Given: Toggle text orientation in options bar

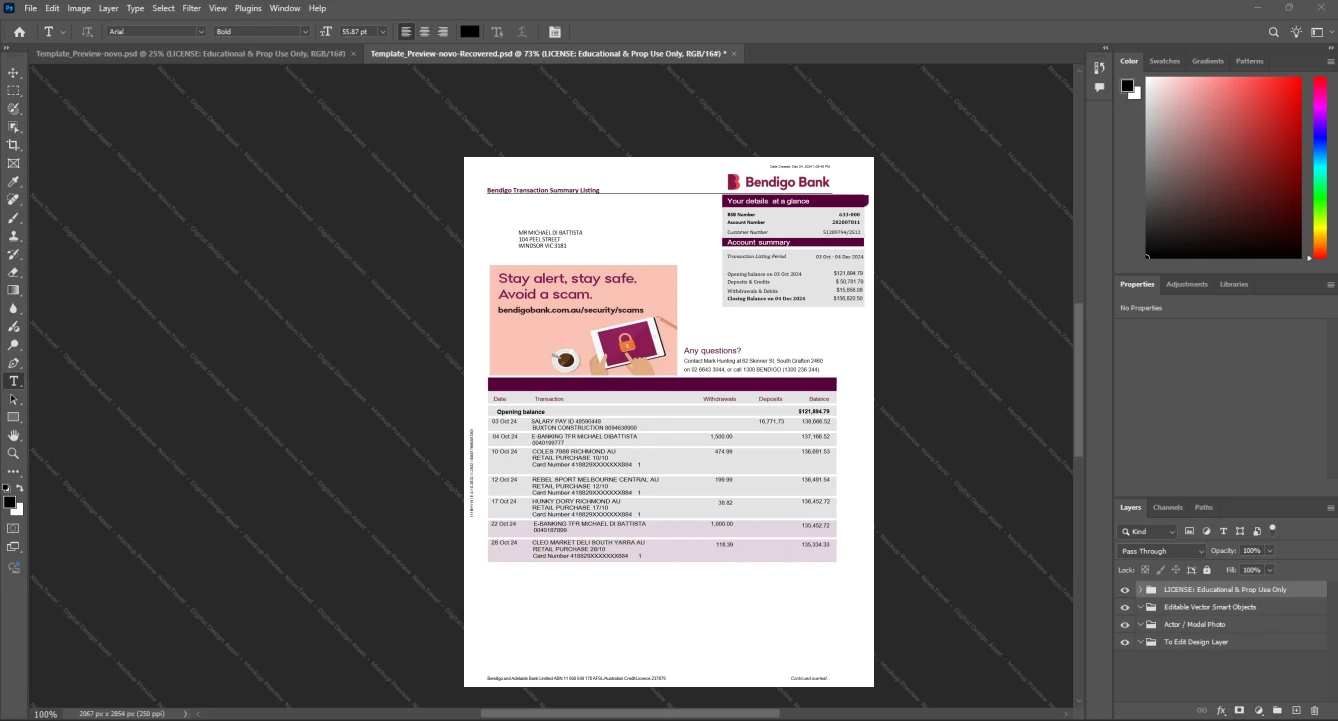Looking at the screenshot, I should pos(87,32).
